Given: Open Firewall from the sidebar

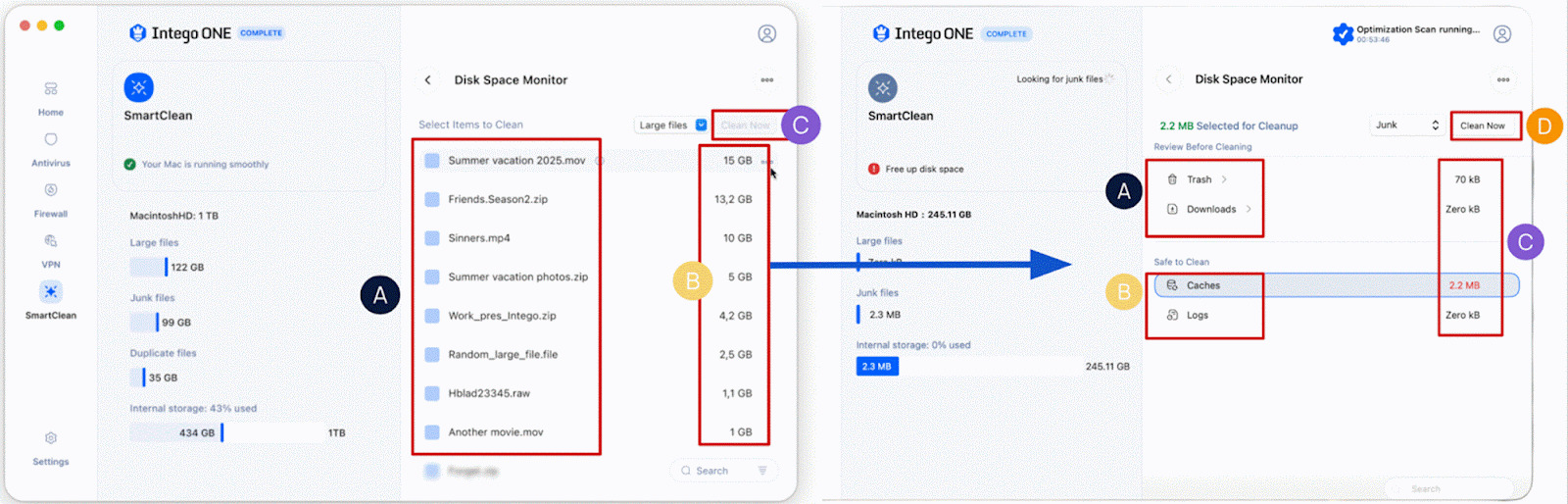Looking at the screenshot, I should [x=51, y=199].
